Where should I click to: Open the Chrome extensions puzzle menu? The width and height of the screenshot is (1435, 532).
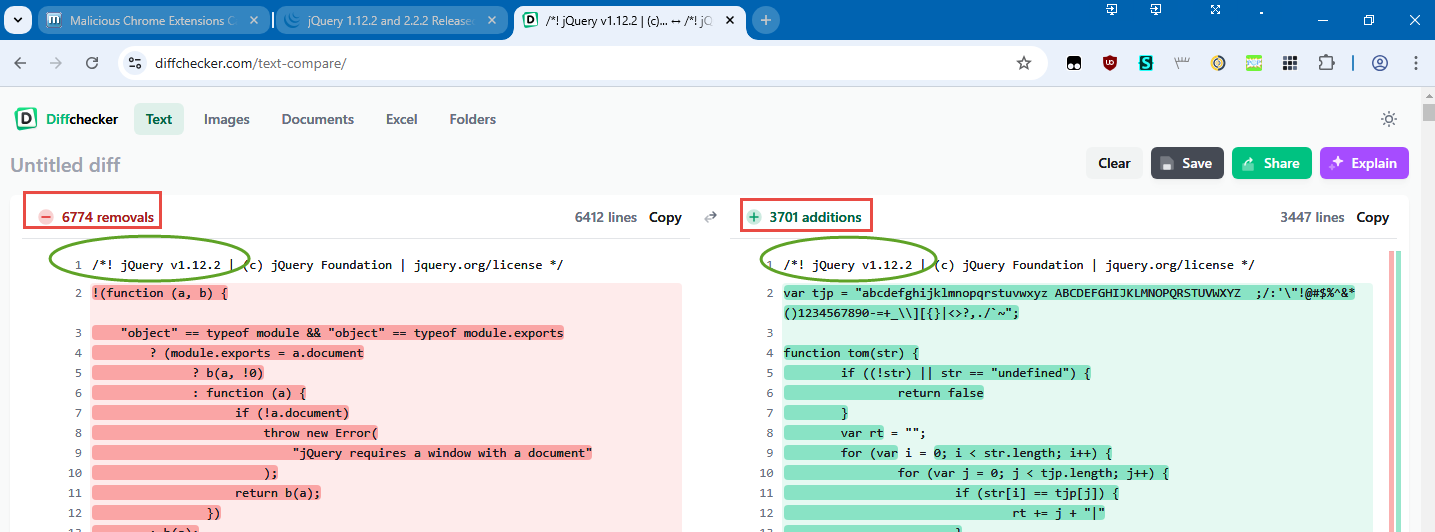pyautogui.click(x=1325, y=63)
